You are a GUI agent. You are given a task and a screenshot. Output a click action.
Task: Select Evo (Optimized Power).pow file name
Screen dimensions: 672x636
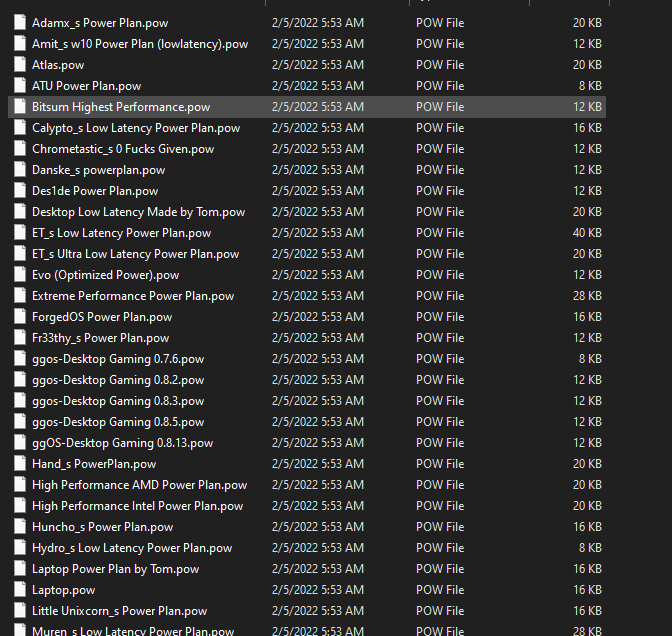105,275
